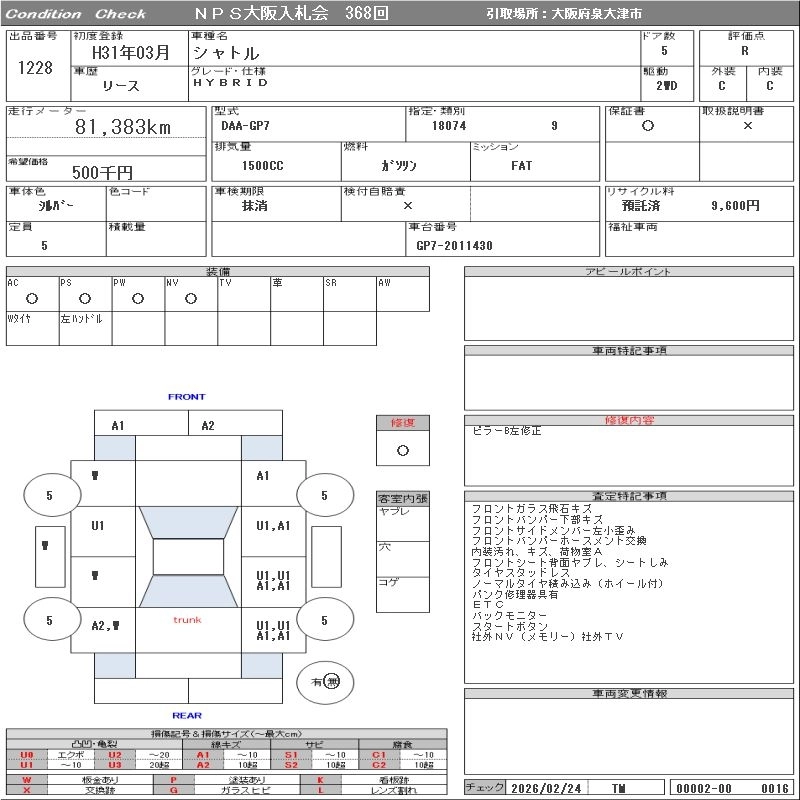Click the chassis number GP7-2011430 field
This screenshot has height=800, width=800.
click(x=454, y=245)
